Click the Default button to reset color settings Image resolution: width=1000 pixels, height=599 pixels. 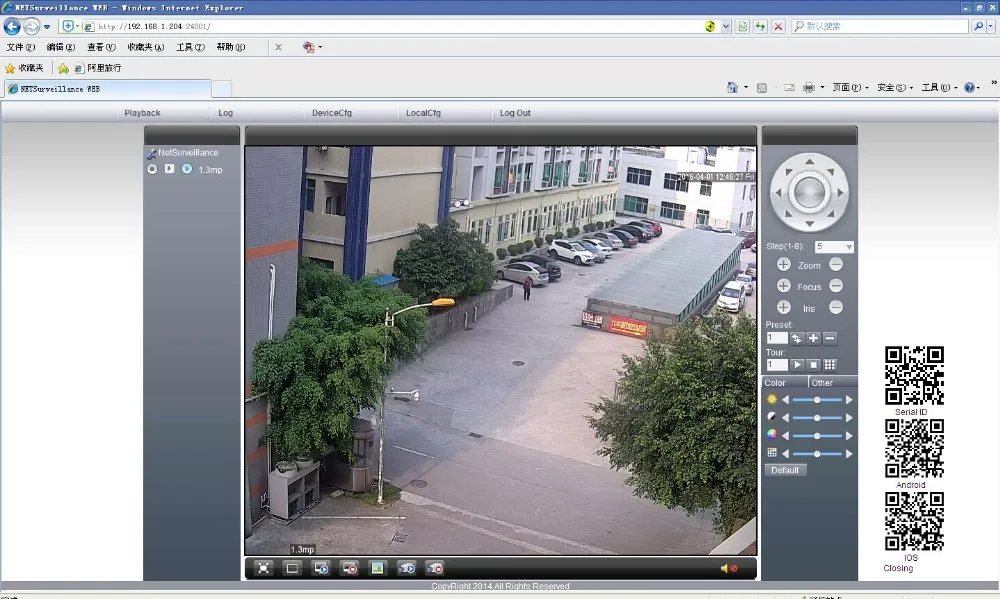[x=785, y=470]
